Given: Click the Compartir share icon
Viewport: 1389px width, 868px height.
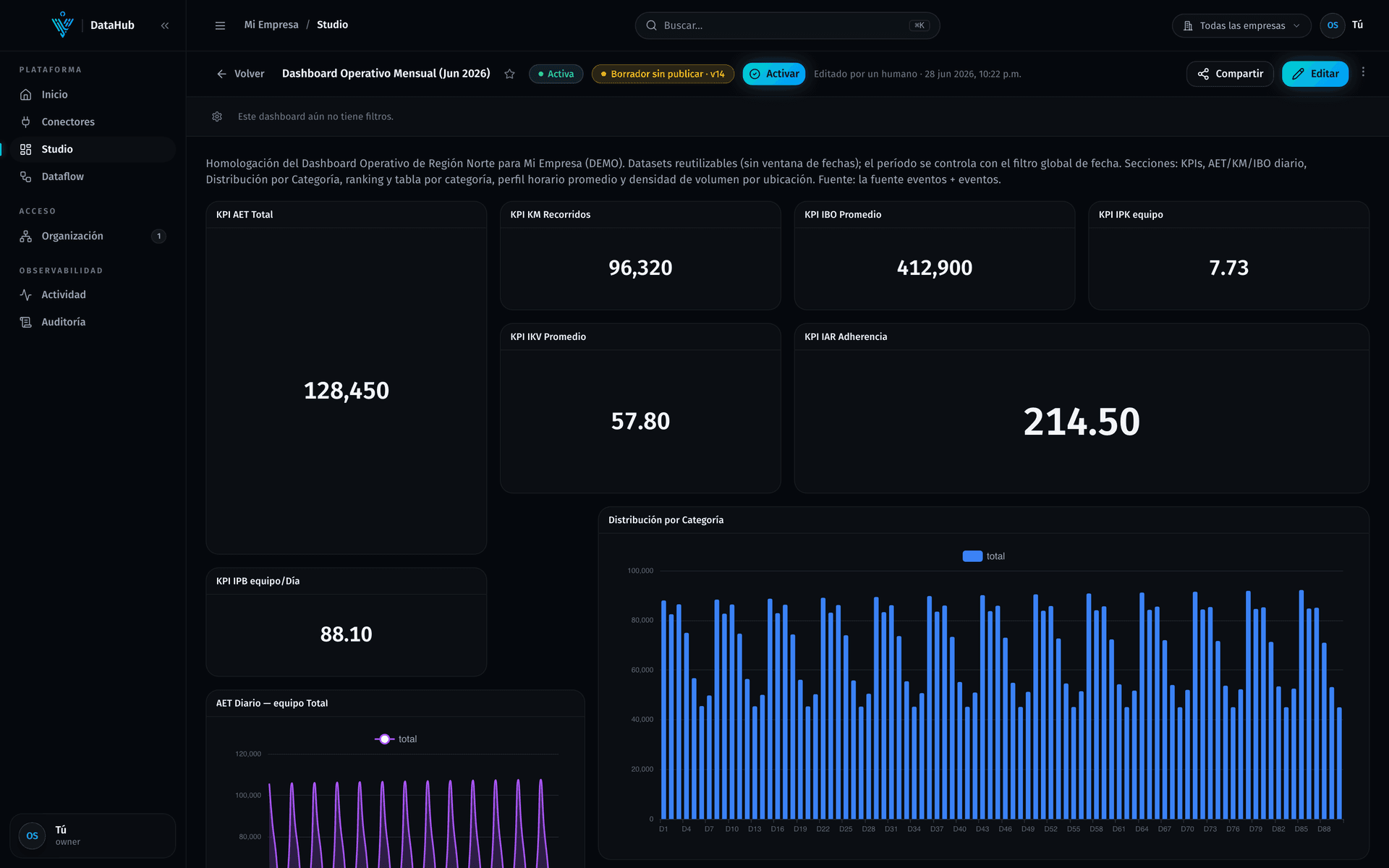Looking at the screenshot, I should (x=1203, y=74).
